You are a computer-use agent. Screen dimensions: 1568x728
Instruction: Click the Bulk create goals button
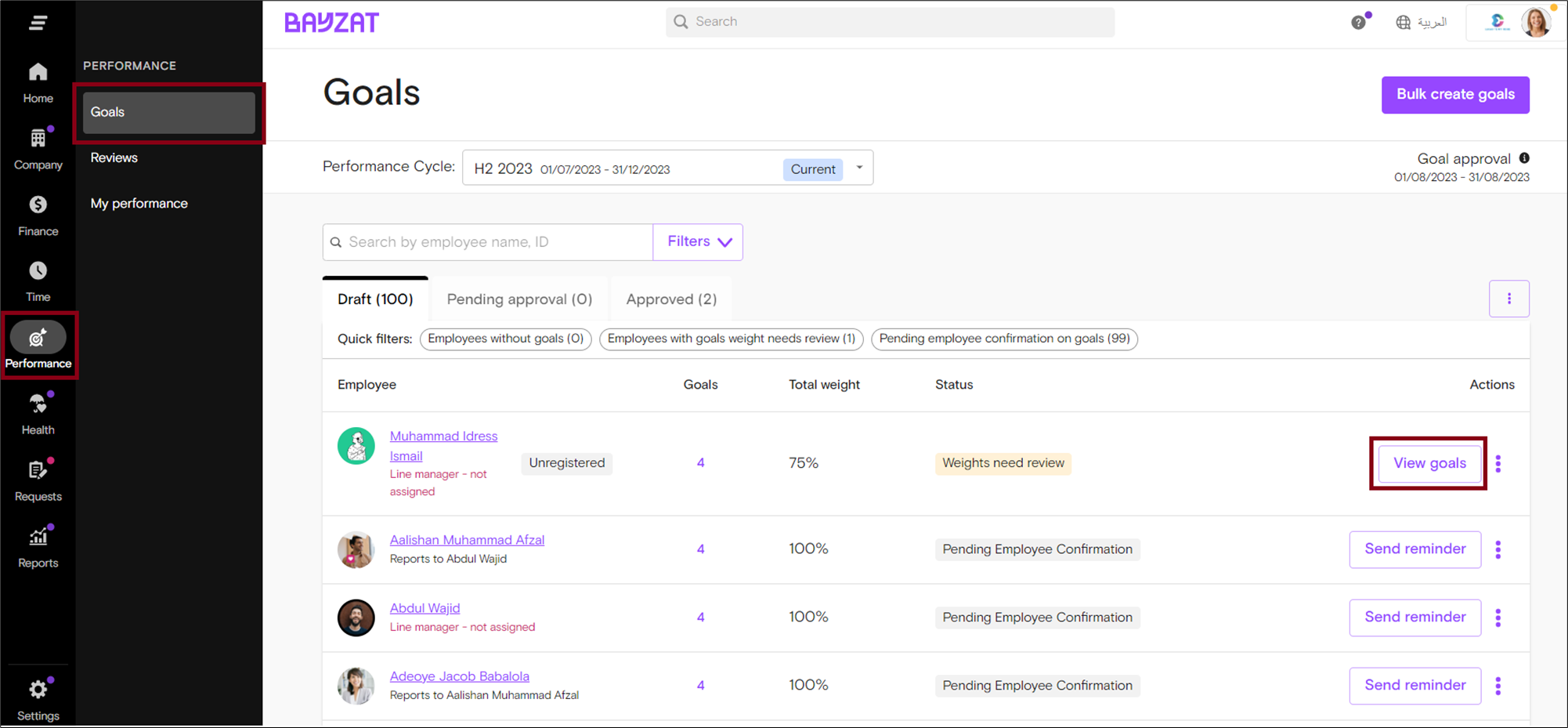pos(1454,95)
